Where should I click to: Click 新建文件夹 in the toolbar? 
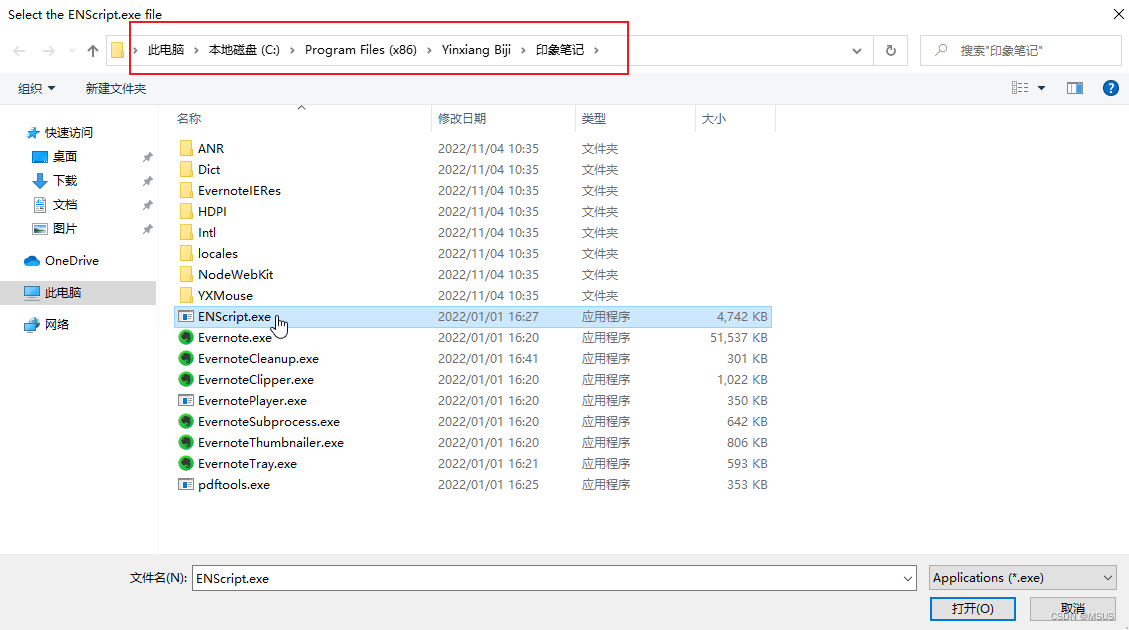click(x=115, y=89)
